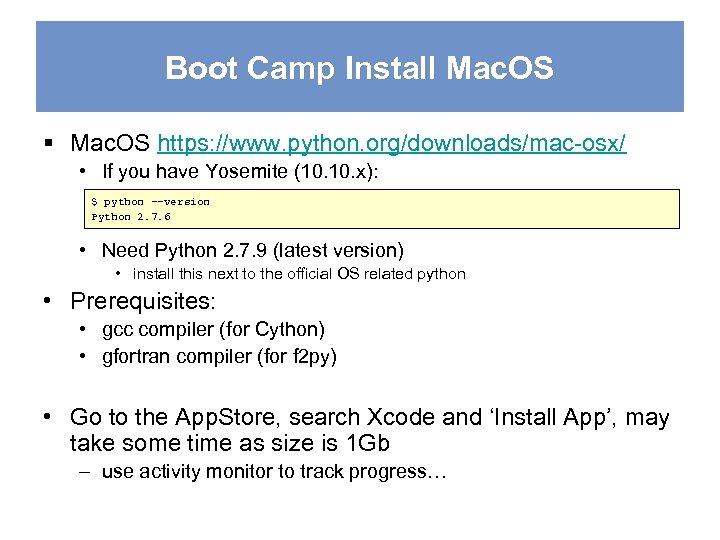
Task: Click the bullet beside the Yosemite line
Action: click(x=84, y=172)
